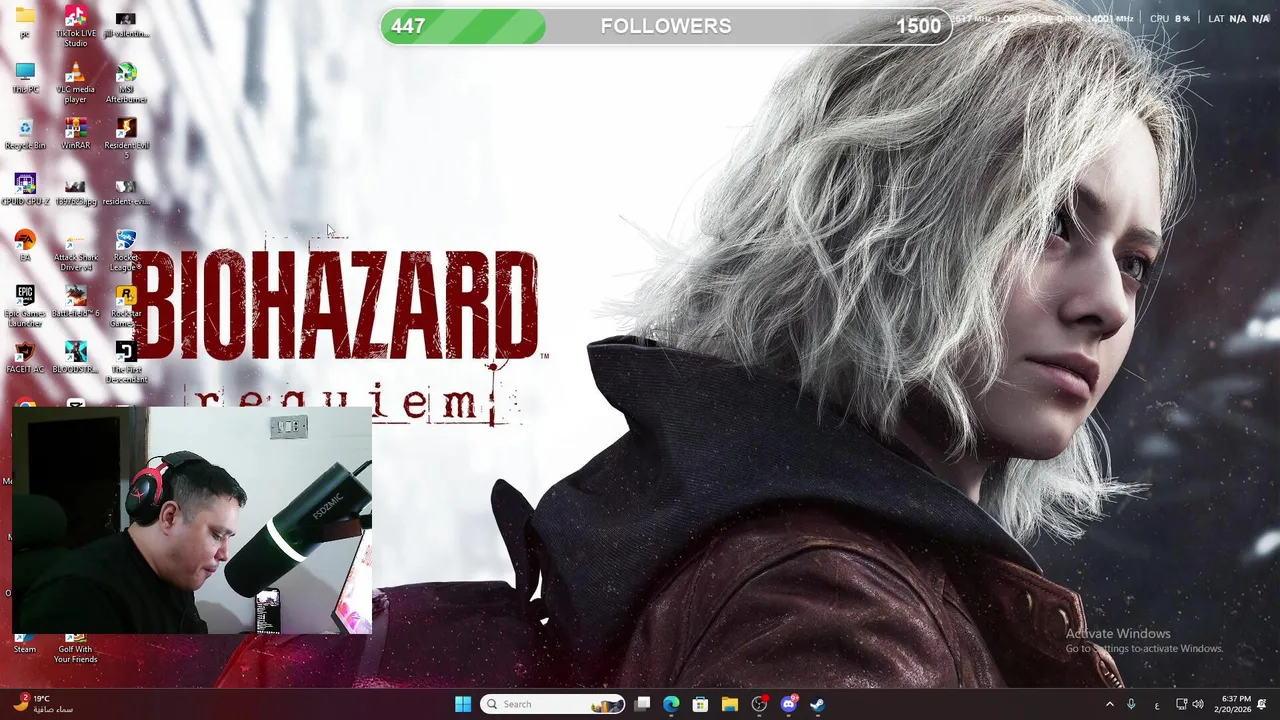The width and height of the screenshot is (1280, 720).
Task: Open Epic Games Launcher shortcut
Action: [25, 306]
